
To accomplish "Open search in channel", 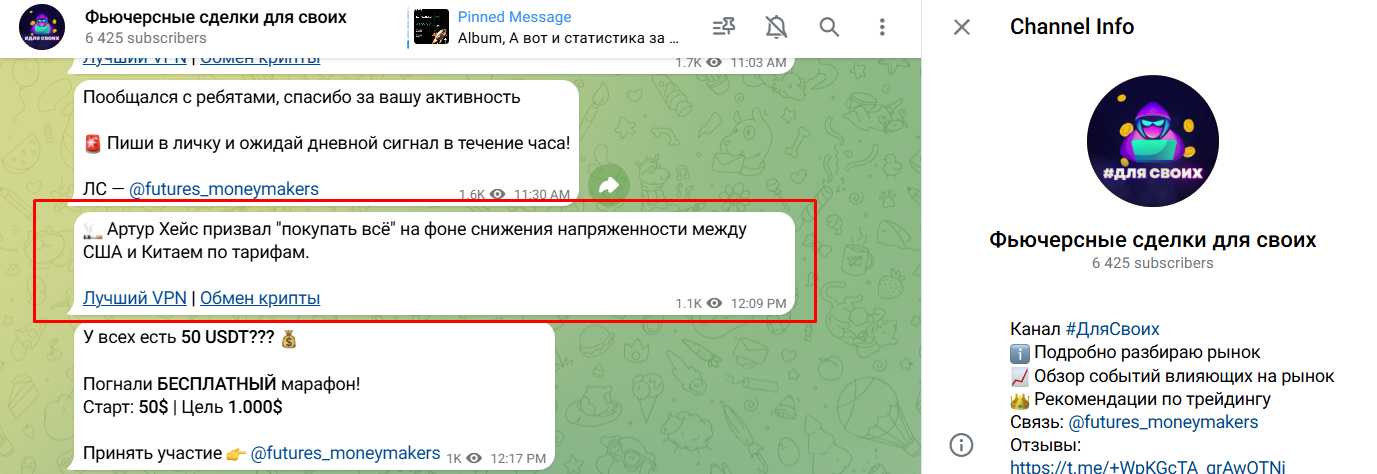I will pos(829,27).
